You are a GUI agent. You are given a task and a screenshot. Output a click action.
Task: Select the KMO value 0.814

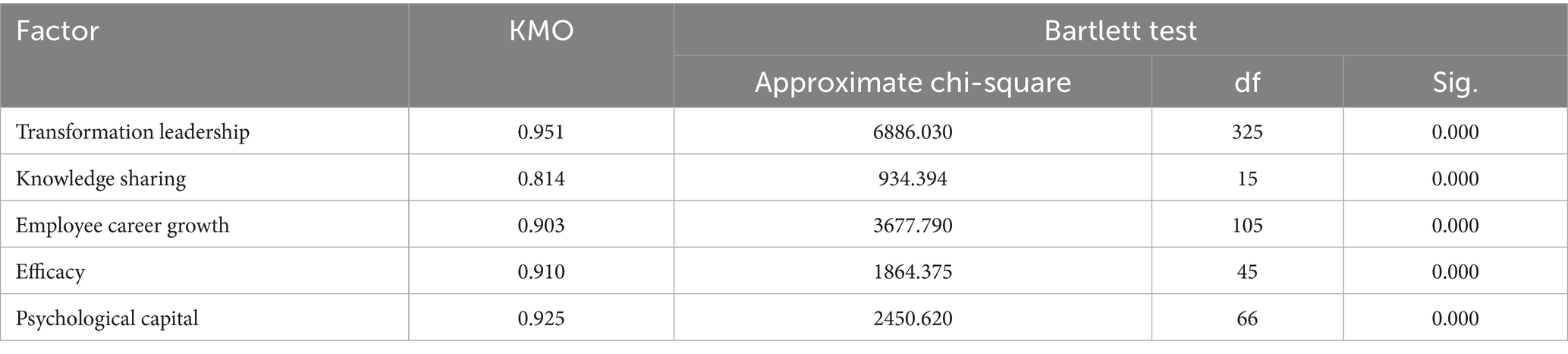(541, 179)
